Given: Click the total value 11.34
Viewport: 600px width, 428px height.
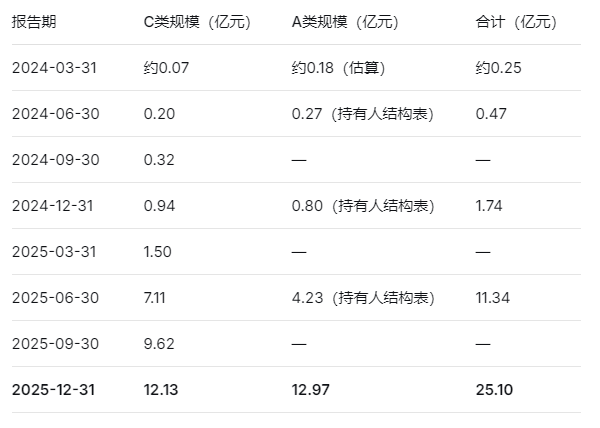Looking at the screenshot, I should (x=493, y=298).
